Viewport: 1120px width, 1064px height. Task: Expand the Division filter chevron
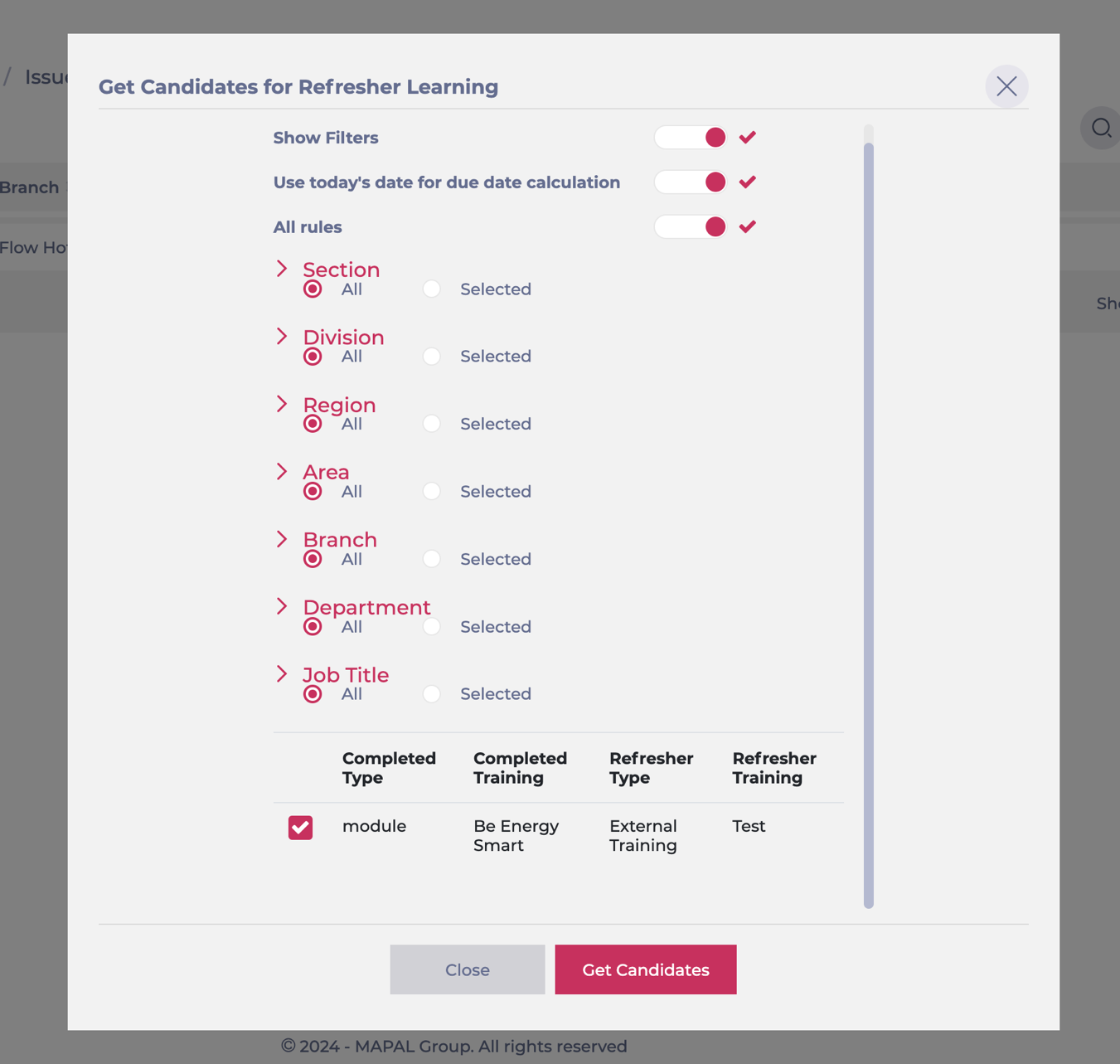tap(282, 336)
